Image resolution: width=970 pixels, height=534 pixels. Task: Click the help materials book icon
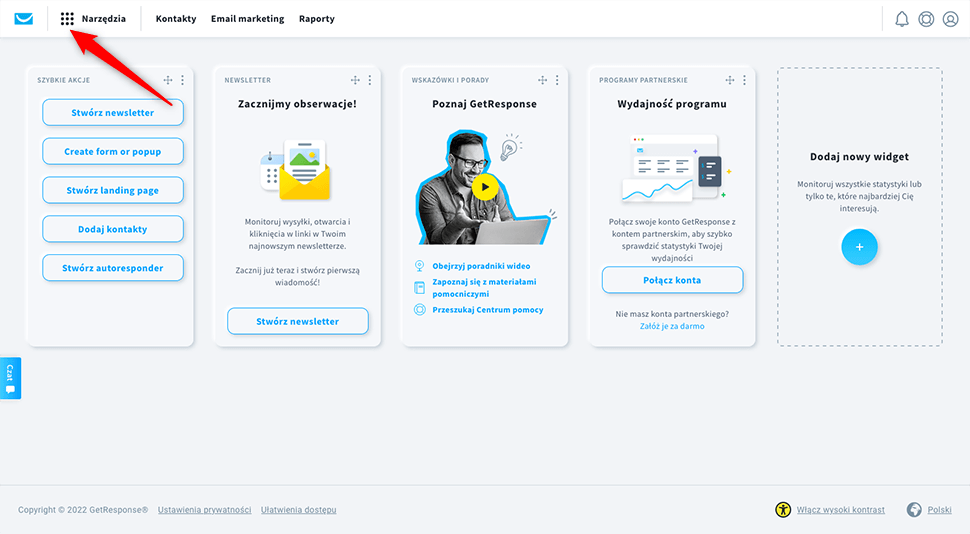point(419,287)
